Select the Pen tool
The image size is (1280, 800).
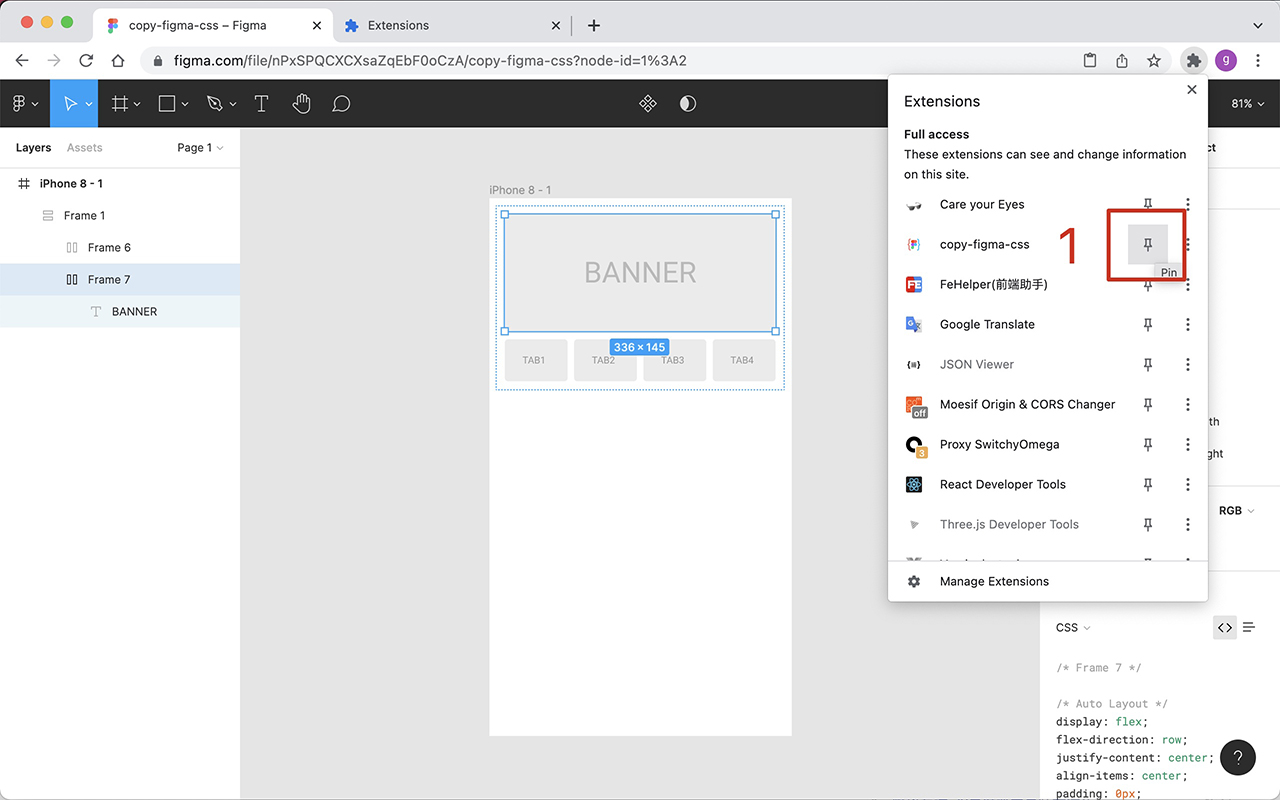coord(215,103)
